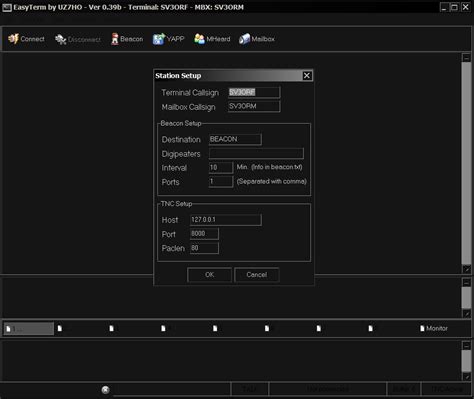The width and height of the screenshot is (474, 399).
Task: Click the beacon Destination field
Action: (235, 139)
